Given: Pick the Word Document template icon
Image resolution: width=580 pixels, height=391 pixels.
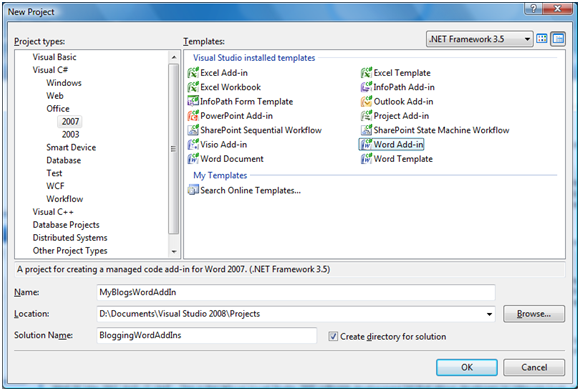Looking at the screenshot, I should (x=193, y=159).
